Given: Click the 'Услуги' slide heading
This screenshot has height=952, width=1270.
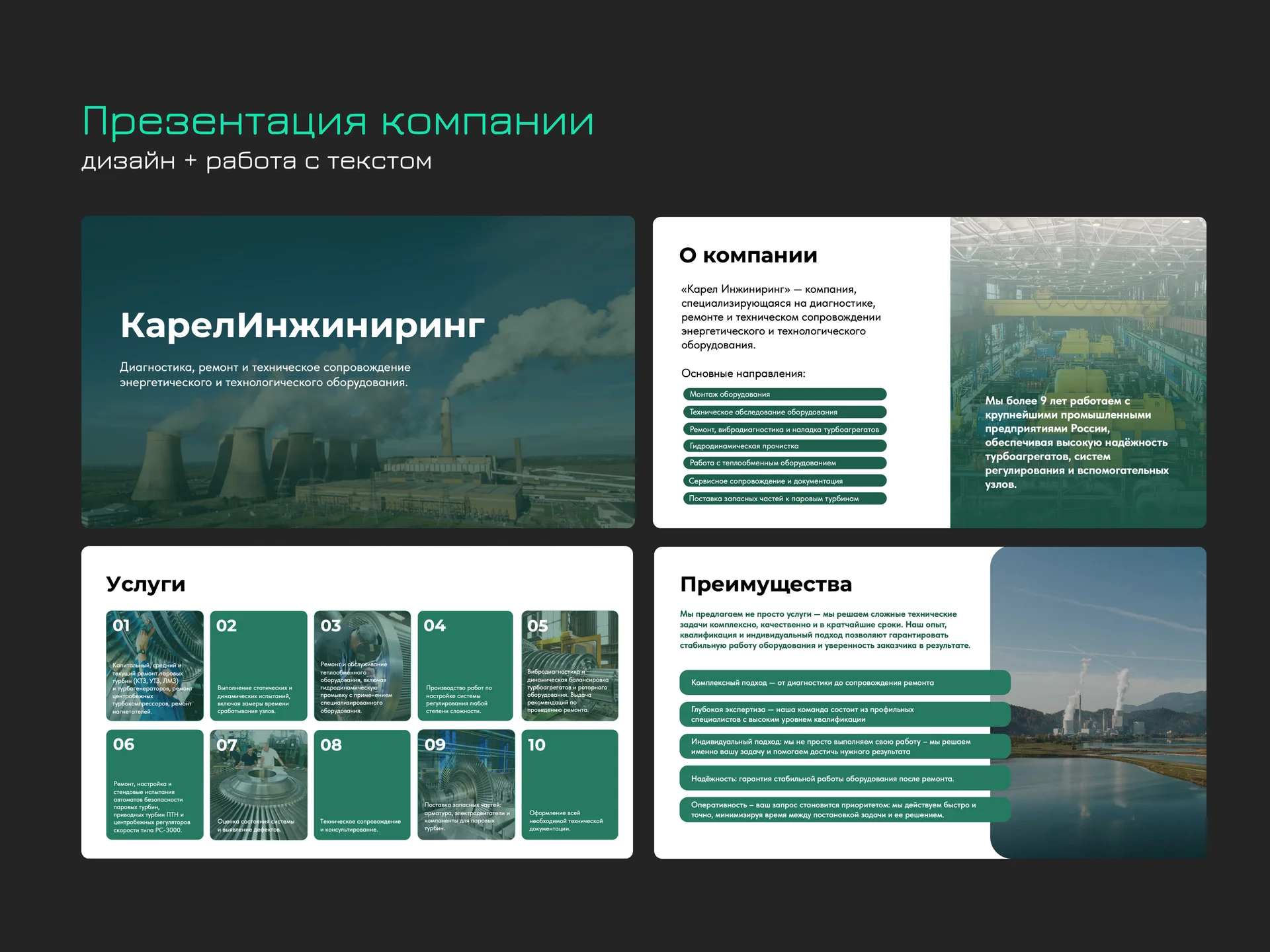Looking at the screenshot, I should click(x=146, y=584).
